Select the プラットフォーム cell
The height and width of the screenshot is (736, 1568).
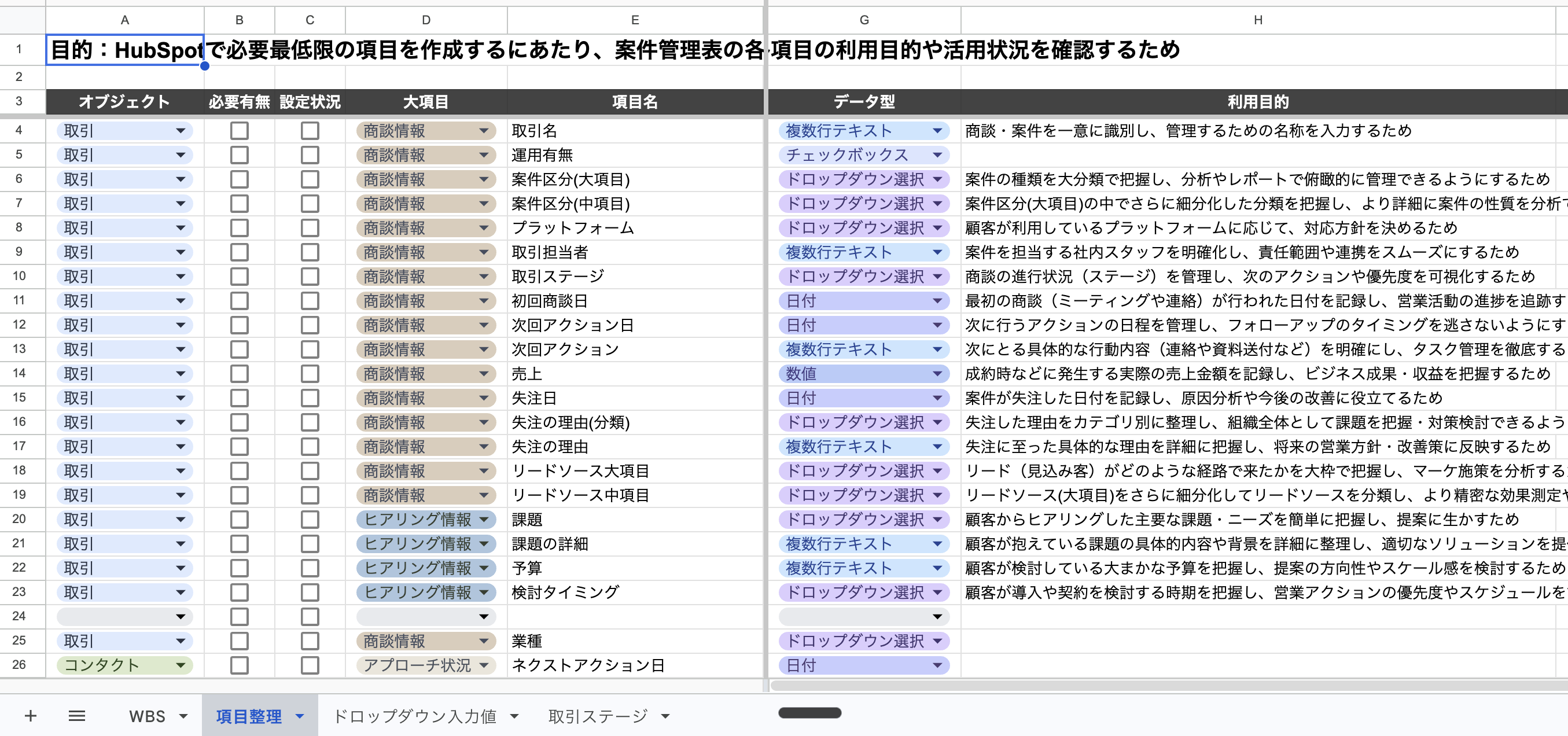click(x=635, y=229)
